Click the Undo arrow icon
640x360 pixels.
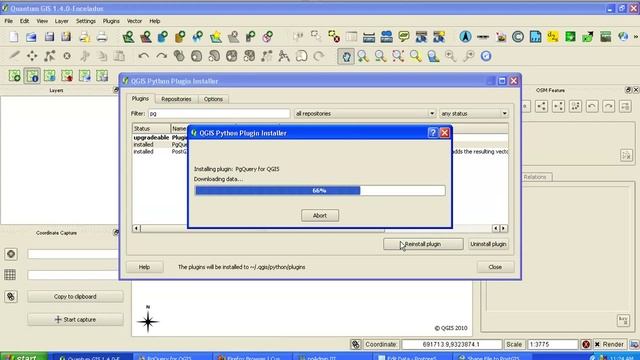(143, 56)
